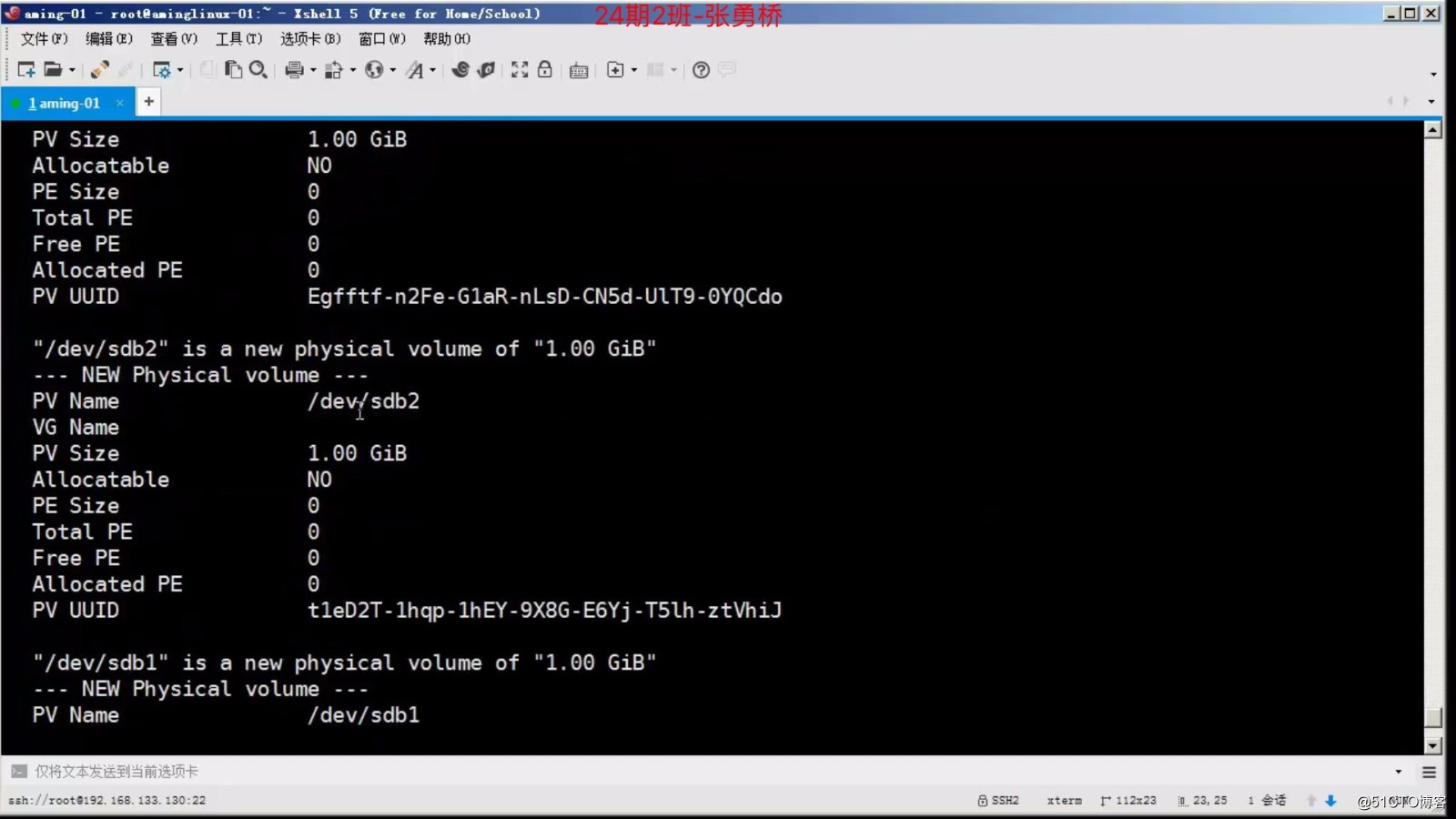
Task: Open the 工具(T) menu
Action: [x=238, y=38]
